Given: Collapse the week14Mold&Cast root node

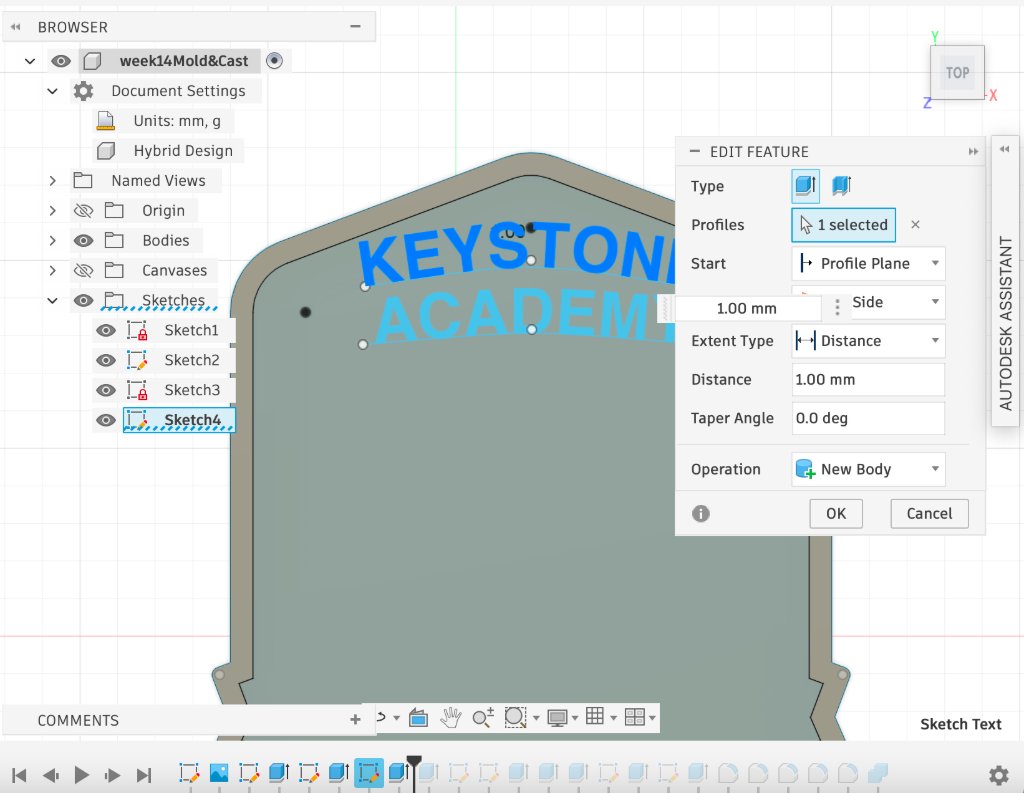Looking at the screenshot, I should point(29,61).
